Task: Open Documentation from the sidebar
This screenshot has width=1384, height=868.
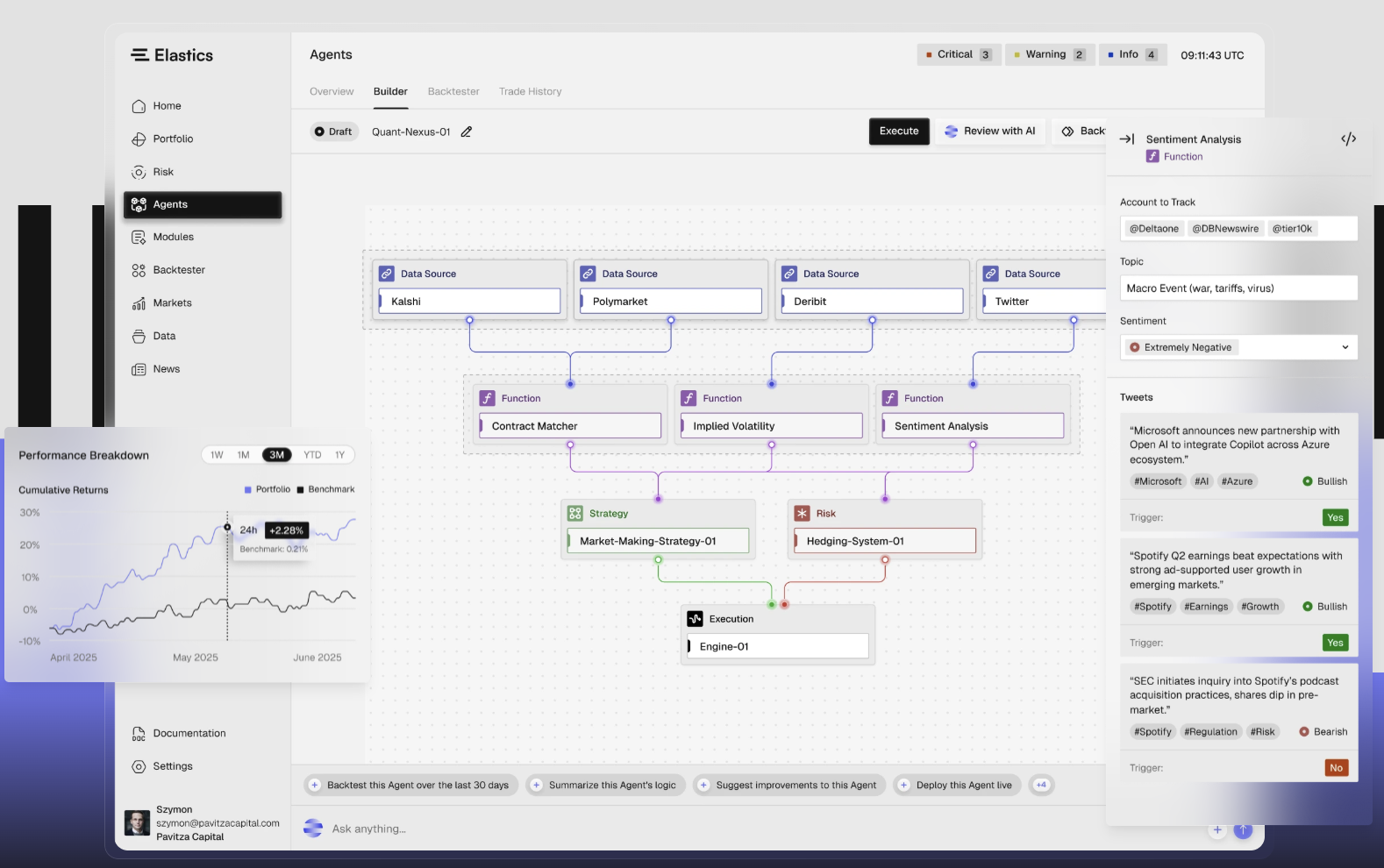Action: point(189,734)
